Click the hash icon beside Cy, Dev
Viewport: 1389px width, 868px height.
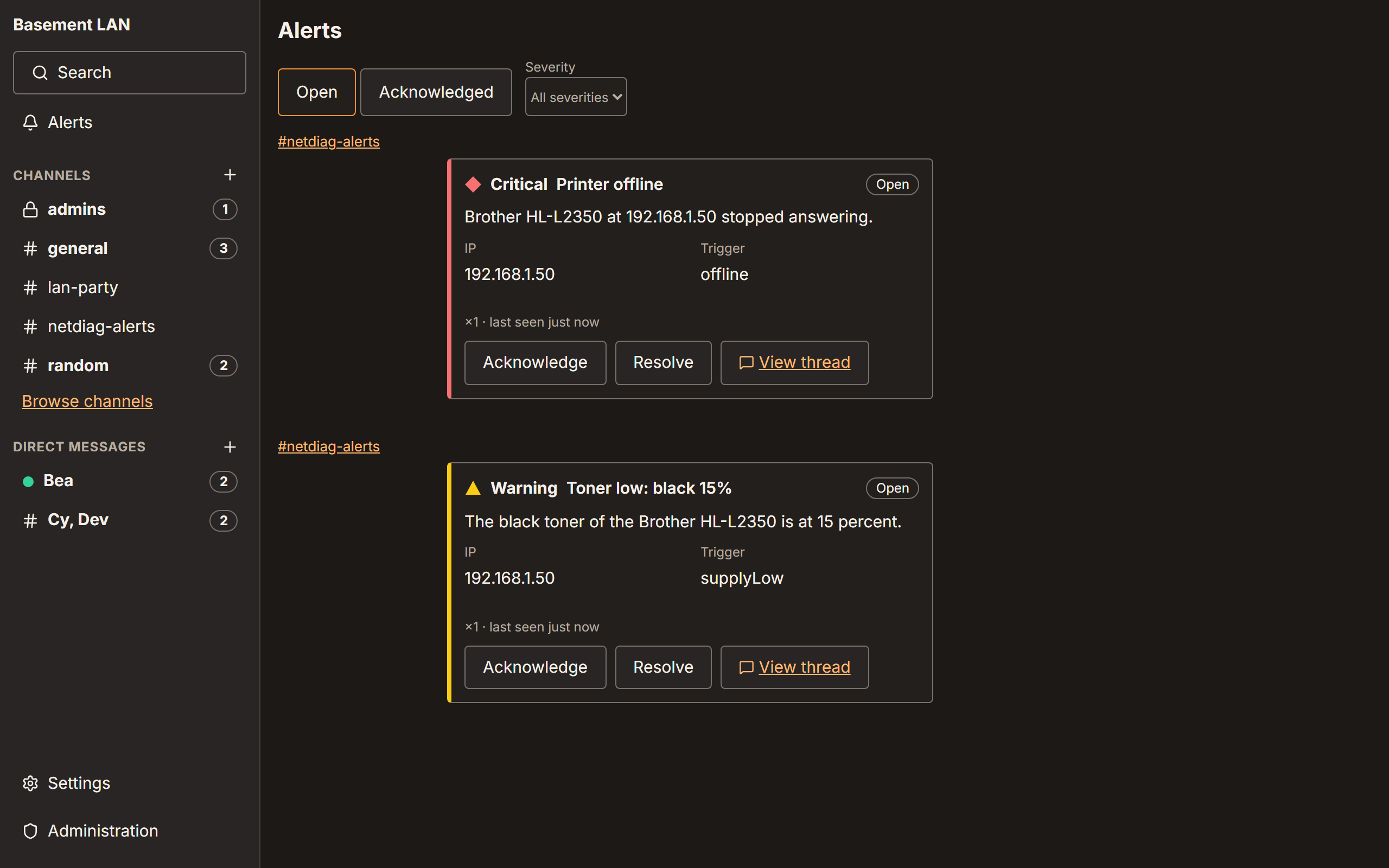point(30,520)
